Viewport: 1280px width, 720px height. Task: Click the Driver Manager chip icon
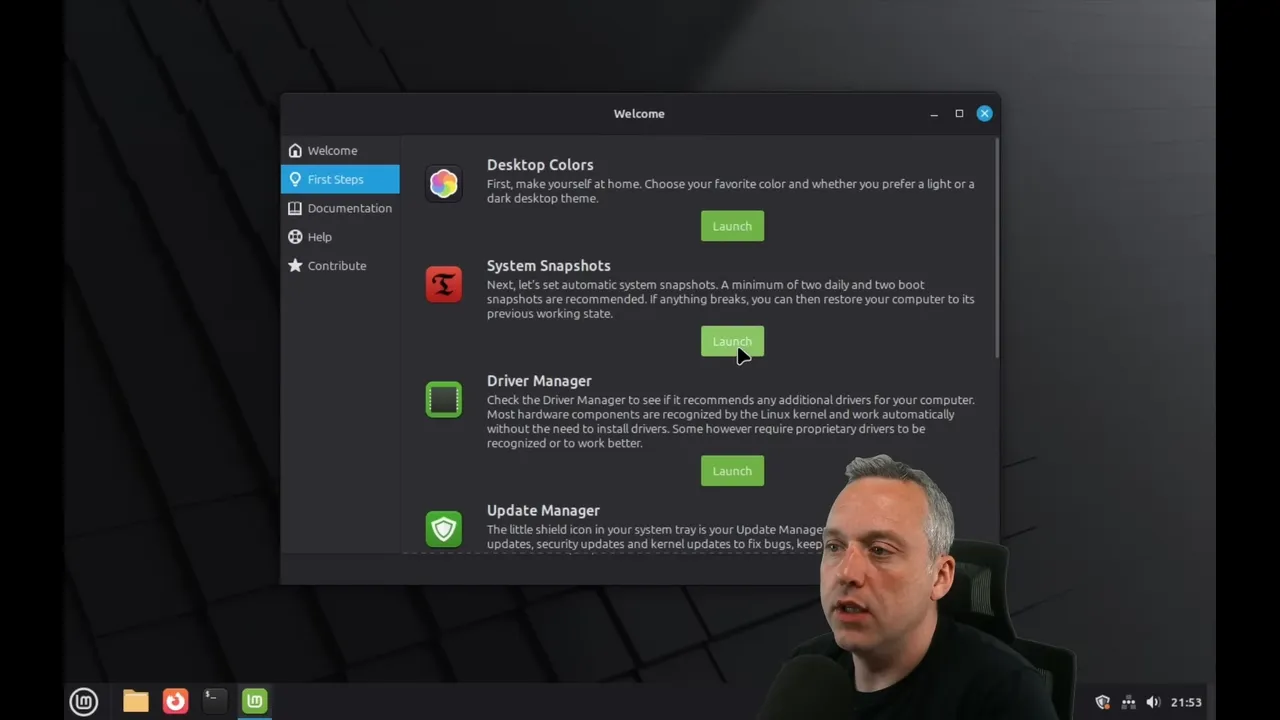coord(443,400)
